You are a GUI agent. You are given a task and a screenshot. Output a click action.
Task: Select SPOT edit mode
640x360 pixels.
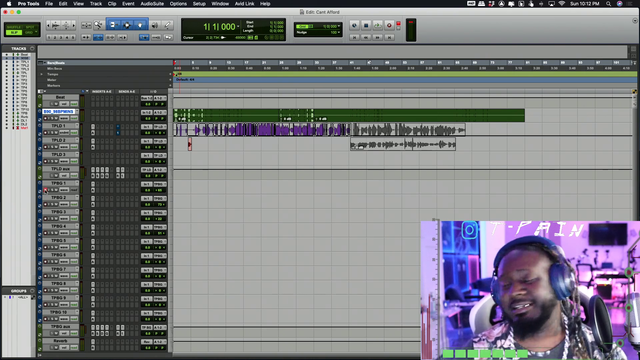point(30,27)
